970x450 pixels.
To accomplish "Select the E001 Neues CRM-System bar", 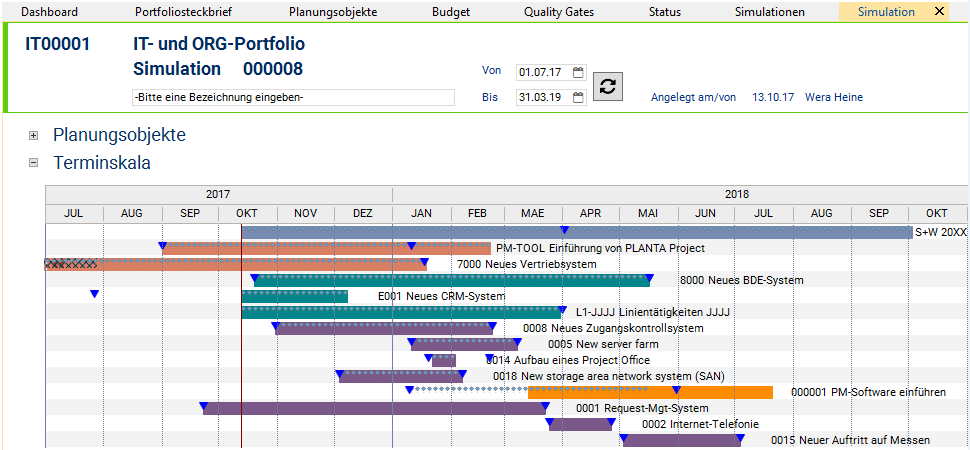I will [294, 296].
